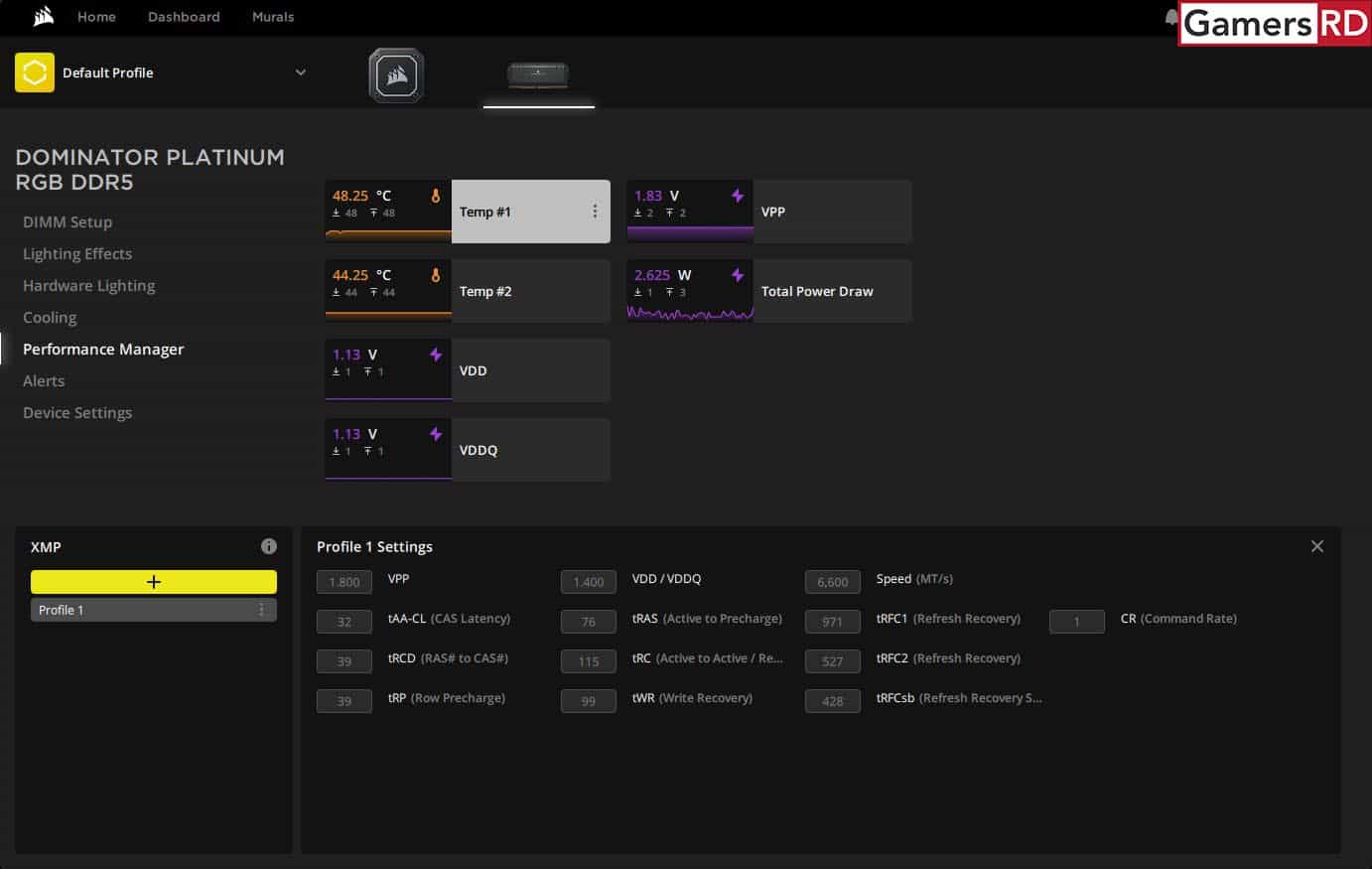The image size is (1372, 869).
Task: Open Cooling in the sidebar
Action: (x=50, y=317)
